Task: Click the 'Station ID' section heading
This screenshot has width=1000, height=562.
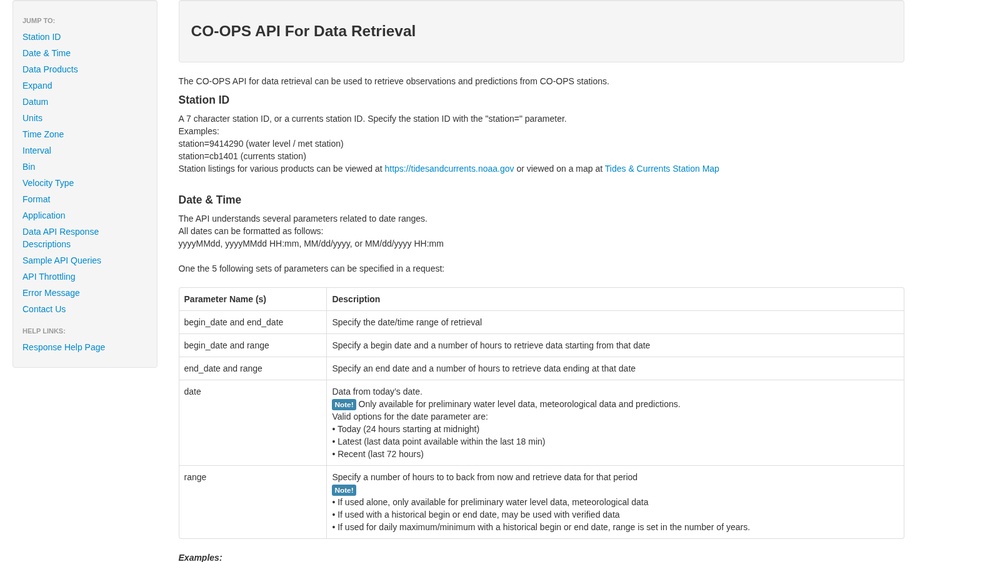Action: point(203,100)
